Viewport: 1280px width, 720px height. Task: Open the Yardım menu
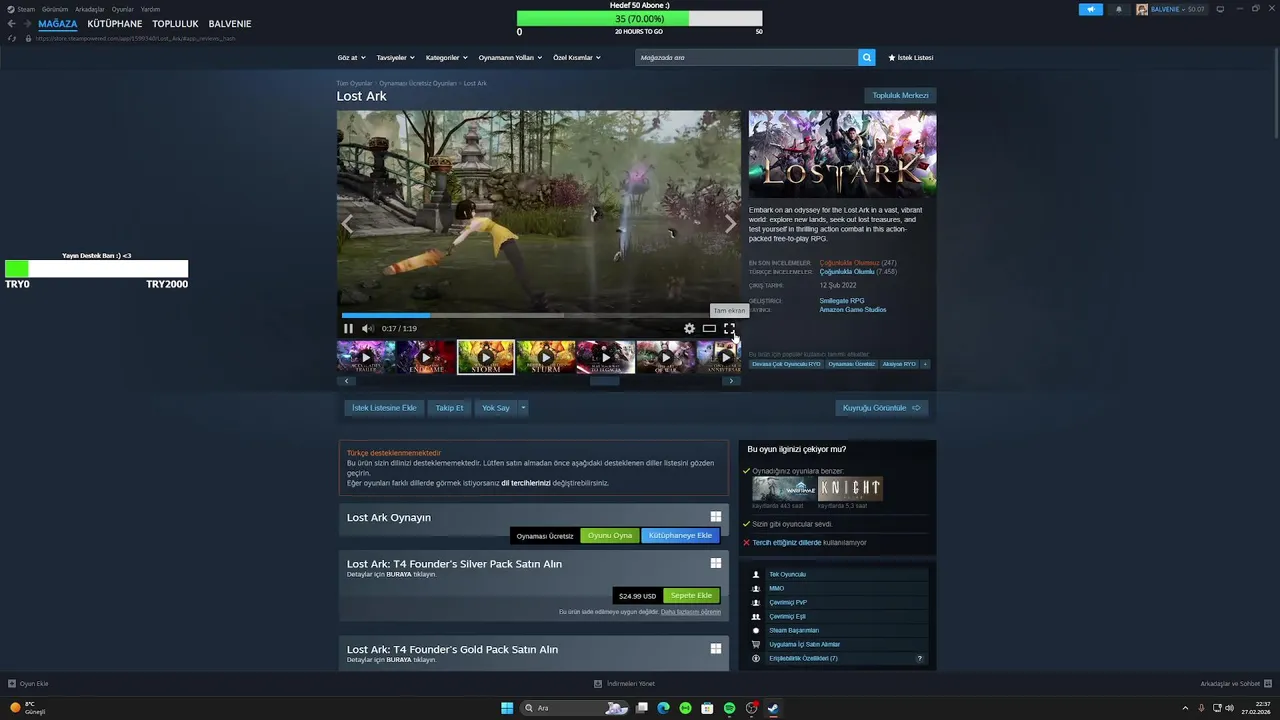click(x=150, y=9)
